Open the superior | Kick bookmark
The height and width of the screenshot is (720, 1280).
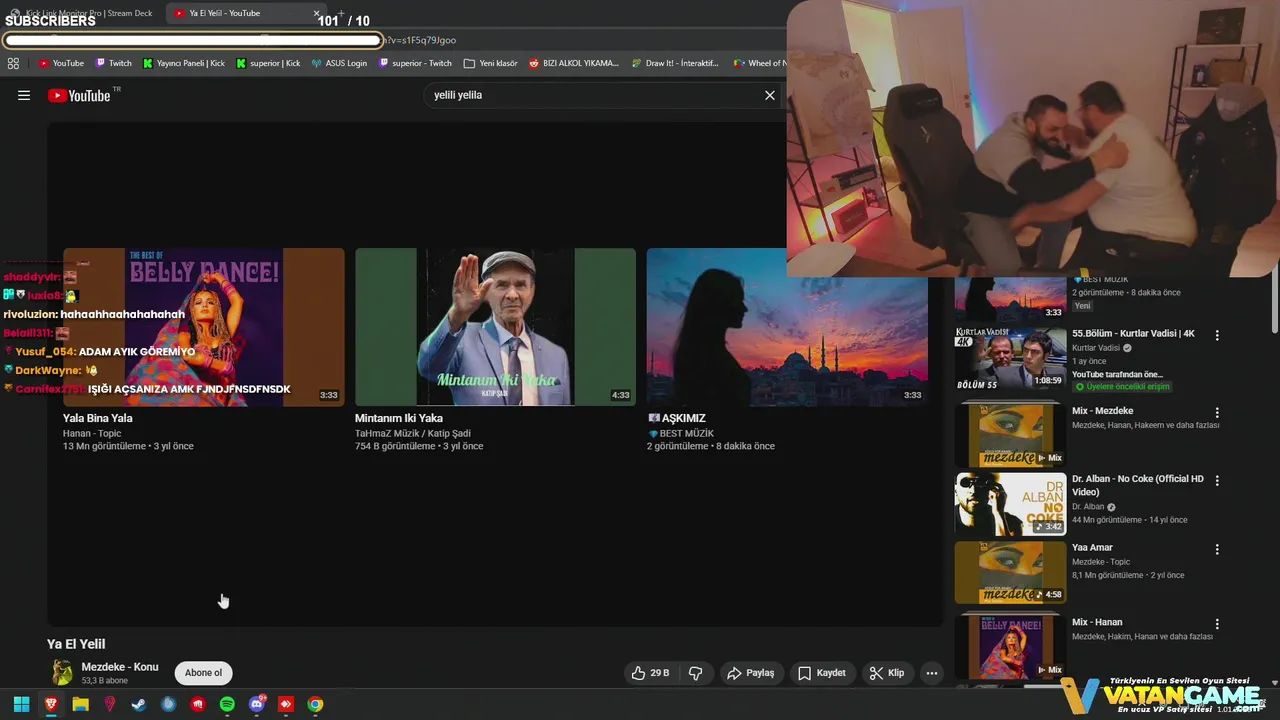coord(268,63)
